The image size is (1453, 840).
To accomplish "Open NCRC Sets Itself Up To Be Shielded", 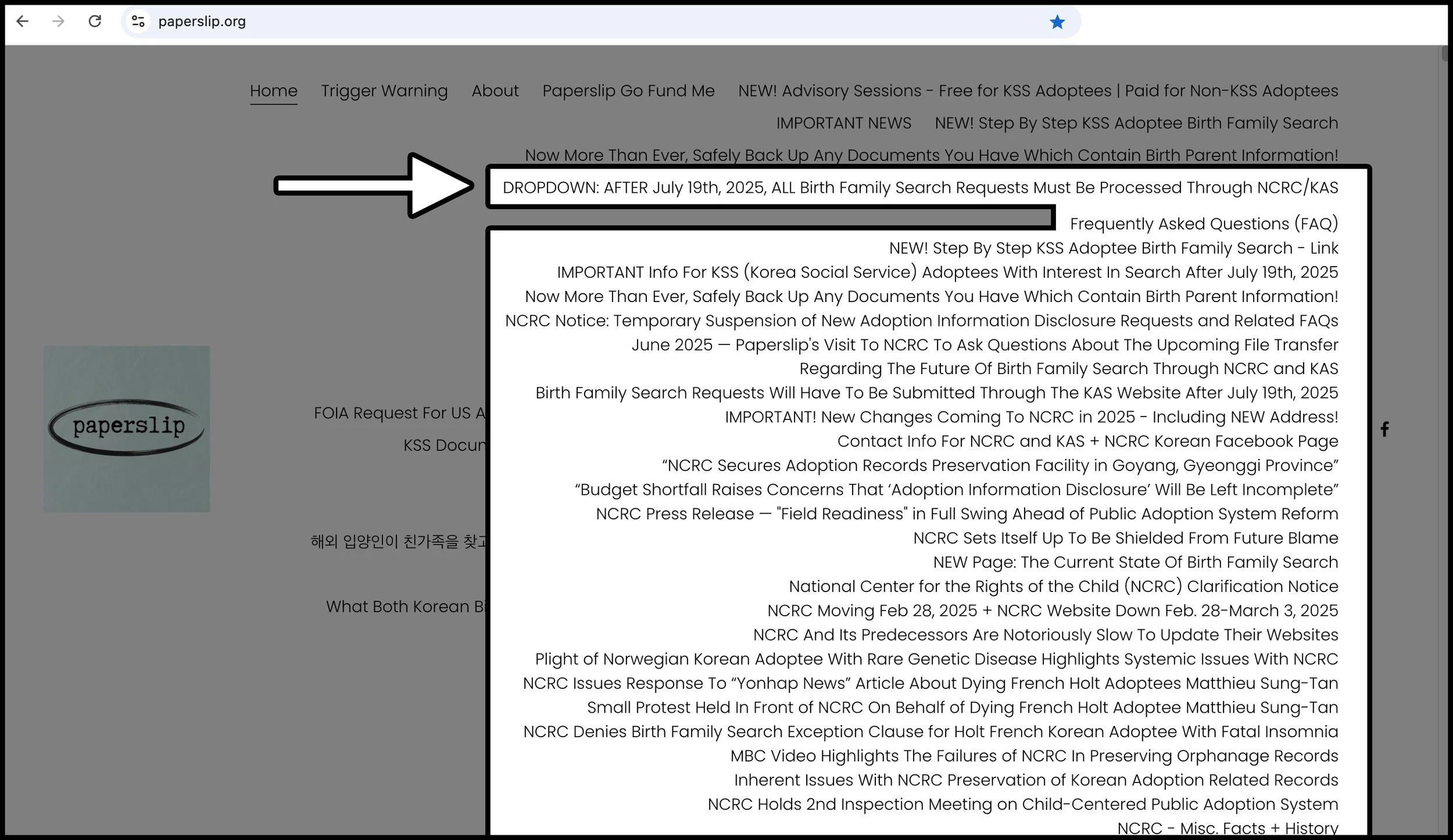I will click(1126, 539).
